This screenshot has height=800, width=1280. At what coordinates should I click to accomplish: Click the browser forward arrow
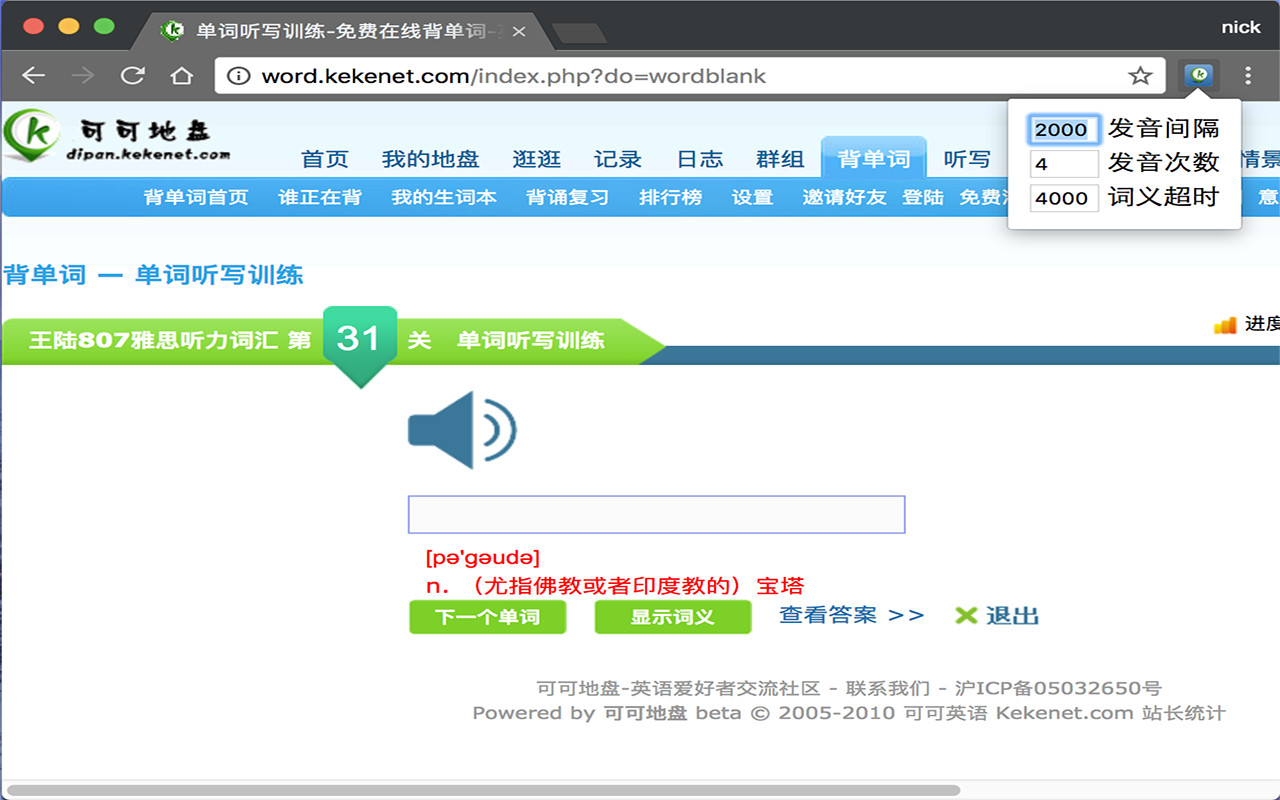pyautogui.click(x=83, y=76)
